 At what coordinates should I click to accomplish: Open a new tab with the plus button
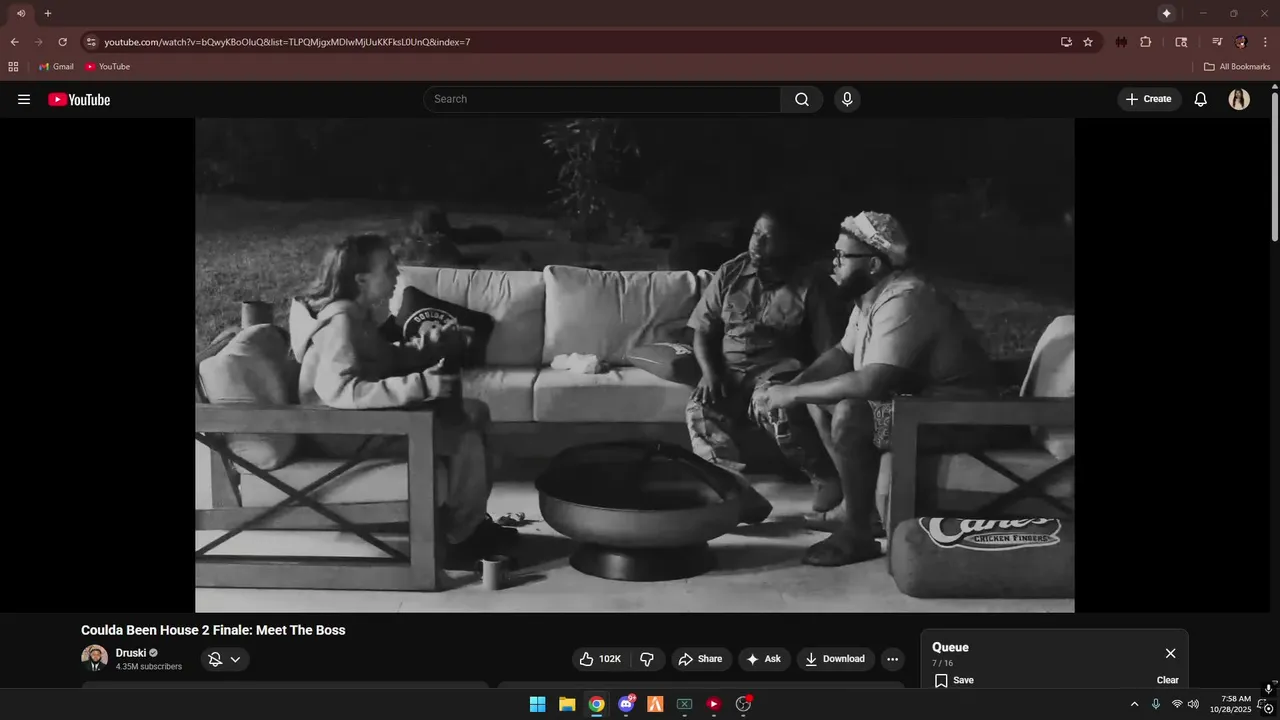tap(47, 13)
